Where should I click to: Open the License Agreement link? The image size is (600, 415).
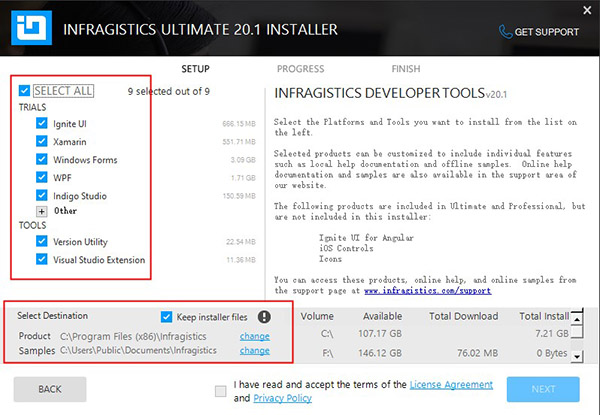click(451, 384)
